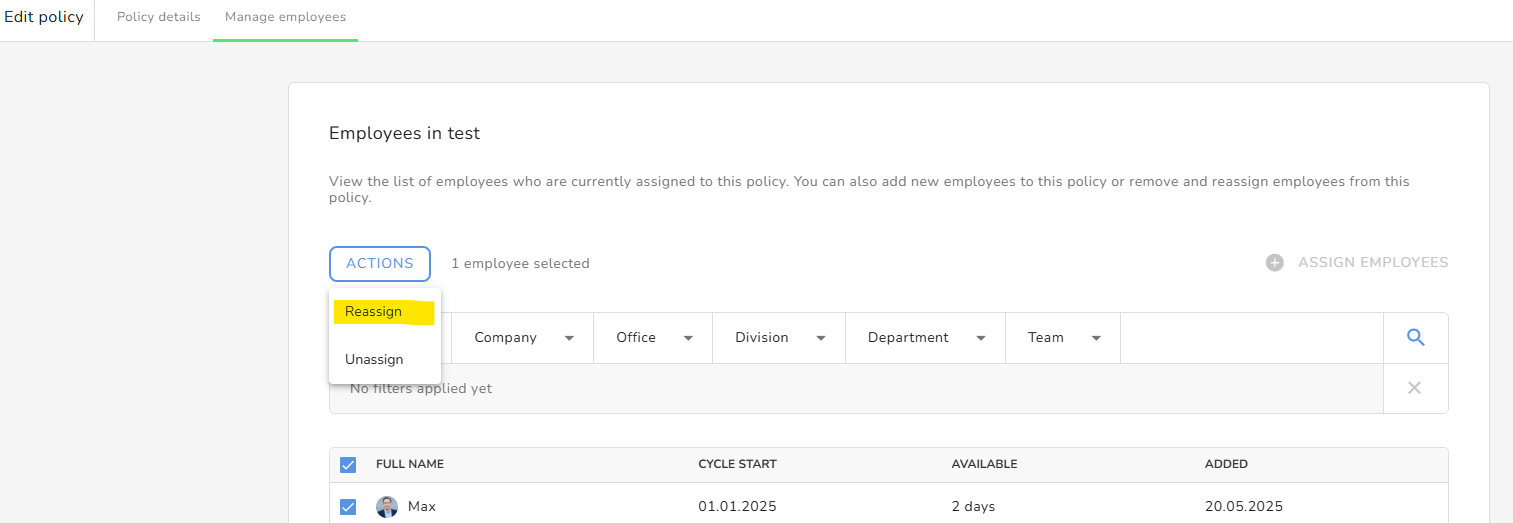Click the search magnifier icon
The width and height of the screenshot is (1513, 523).
point(1415,338)
